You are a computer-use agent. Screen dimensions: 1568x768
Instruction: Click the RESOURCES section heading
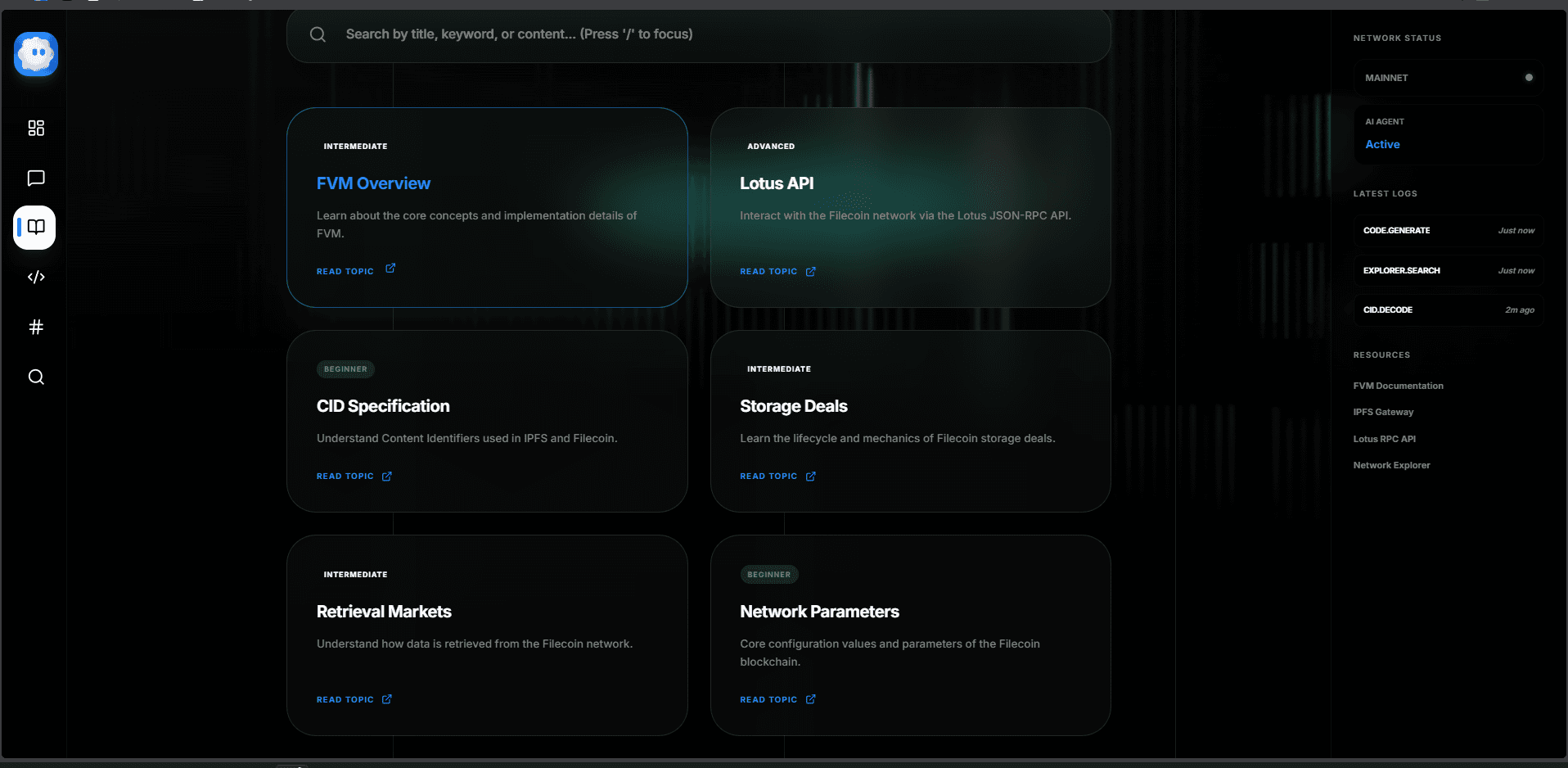coord(1381,355)
